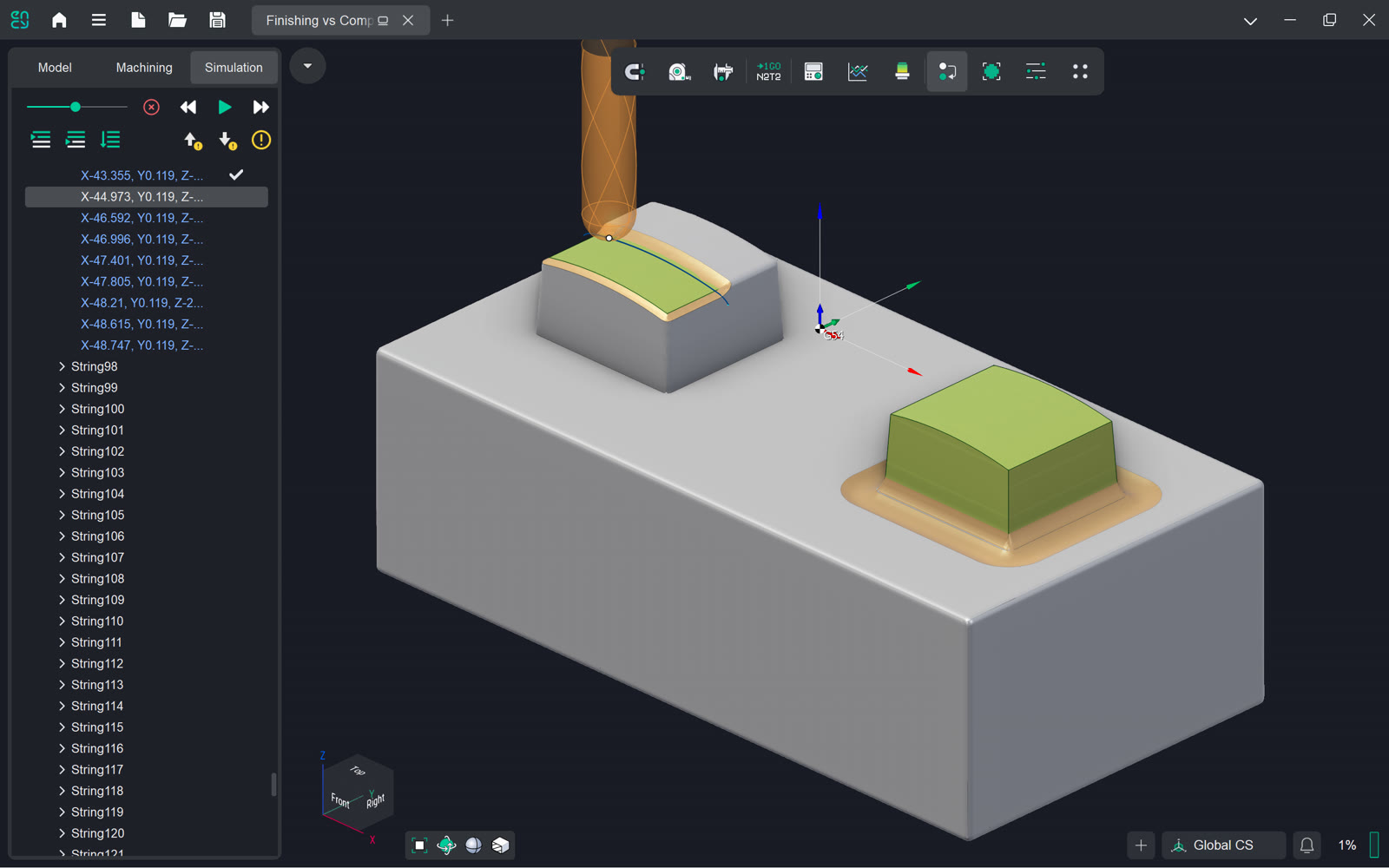Click the magnet snap icon in viewport toolbar

[635, 72]
